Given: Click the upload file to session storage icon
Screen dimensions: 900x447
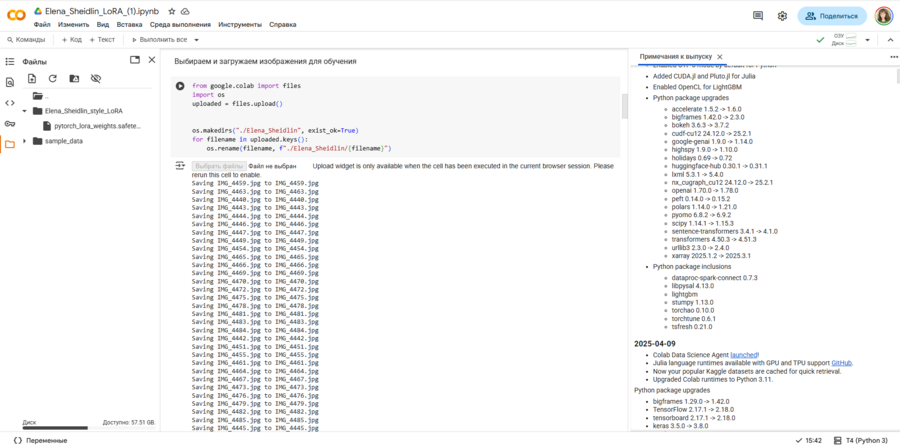Looking at the screenshot, I should coord(32,78).
